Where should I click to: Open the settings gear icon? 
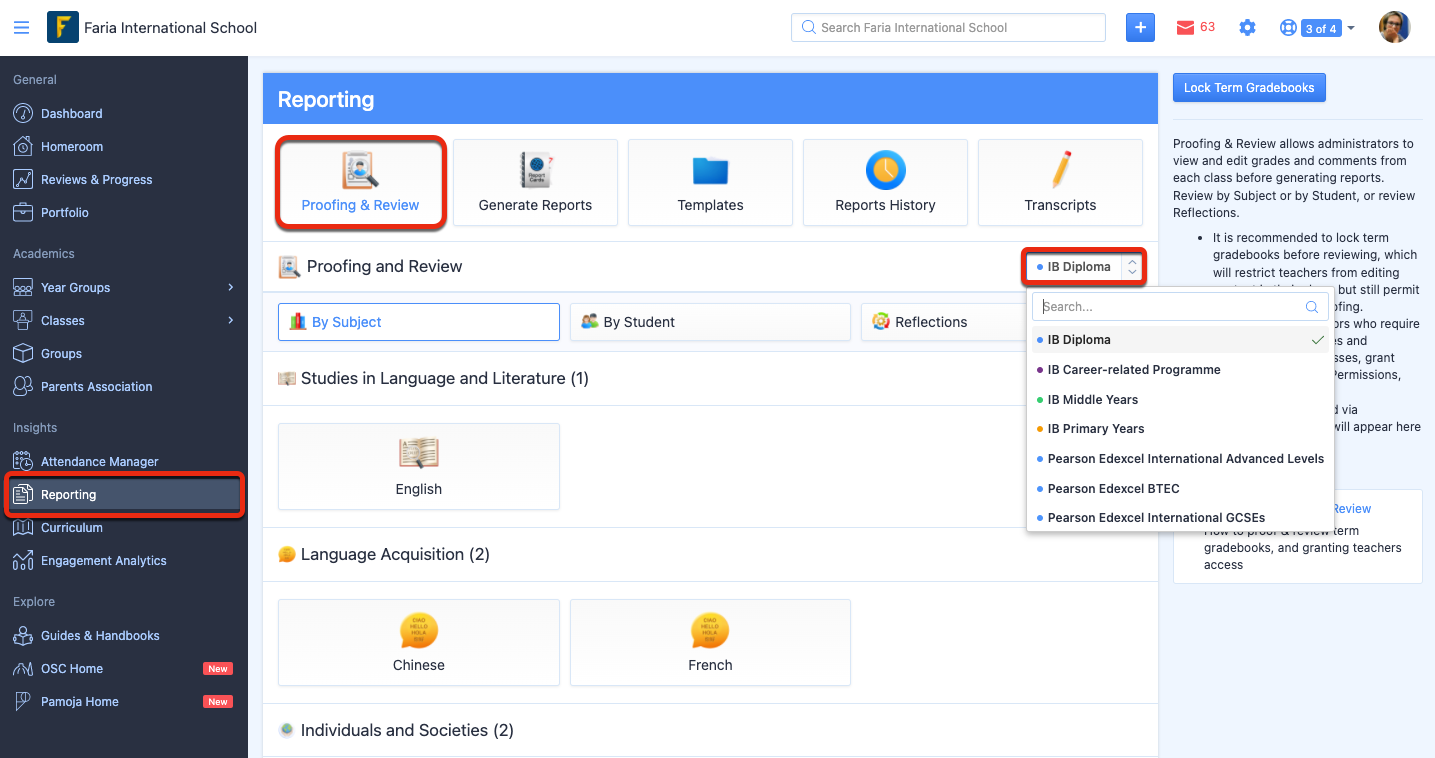pos(1247,28)
